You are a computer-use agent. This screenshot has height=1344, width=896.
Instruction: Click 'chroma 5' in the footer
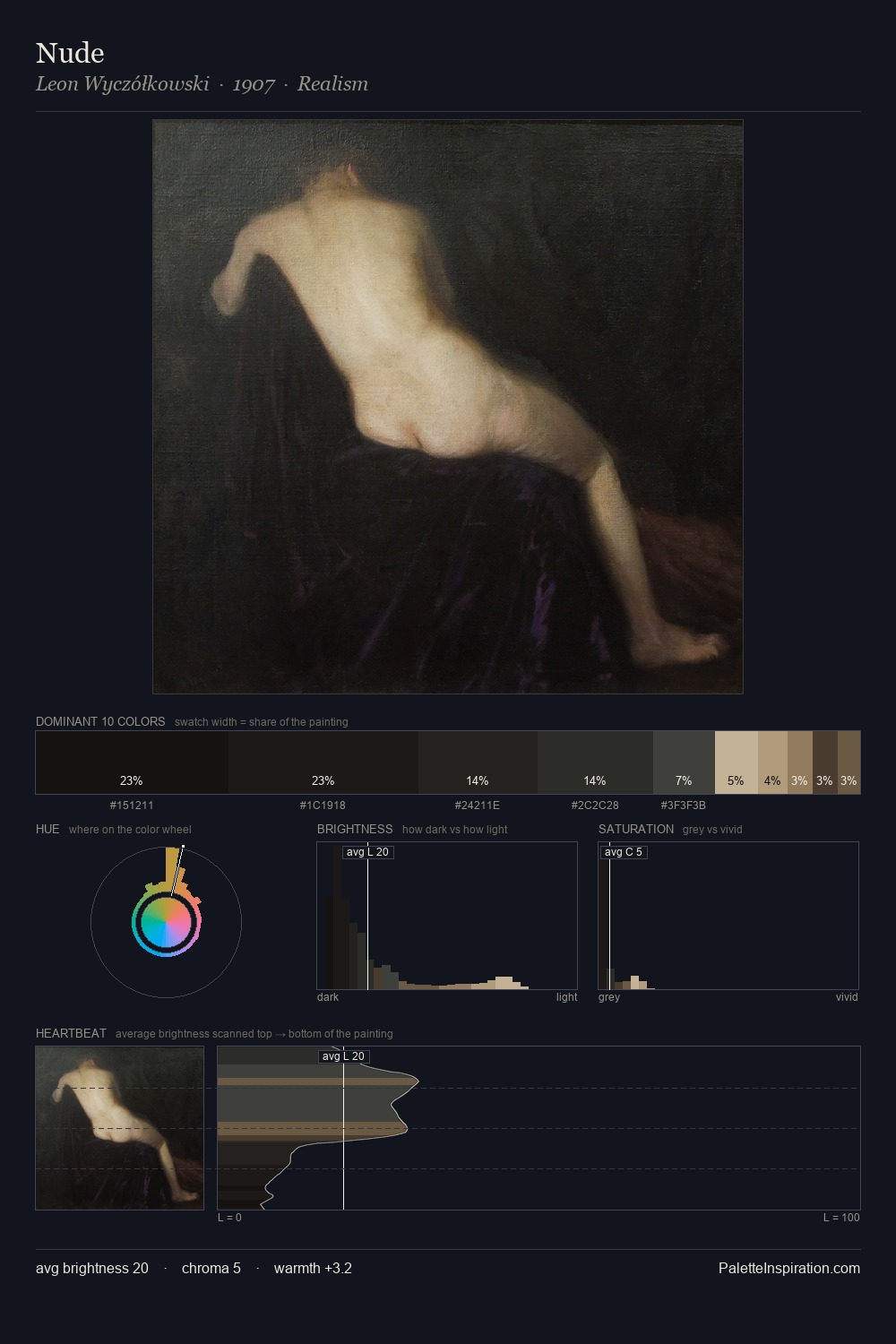pos(211,1268)
